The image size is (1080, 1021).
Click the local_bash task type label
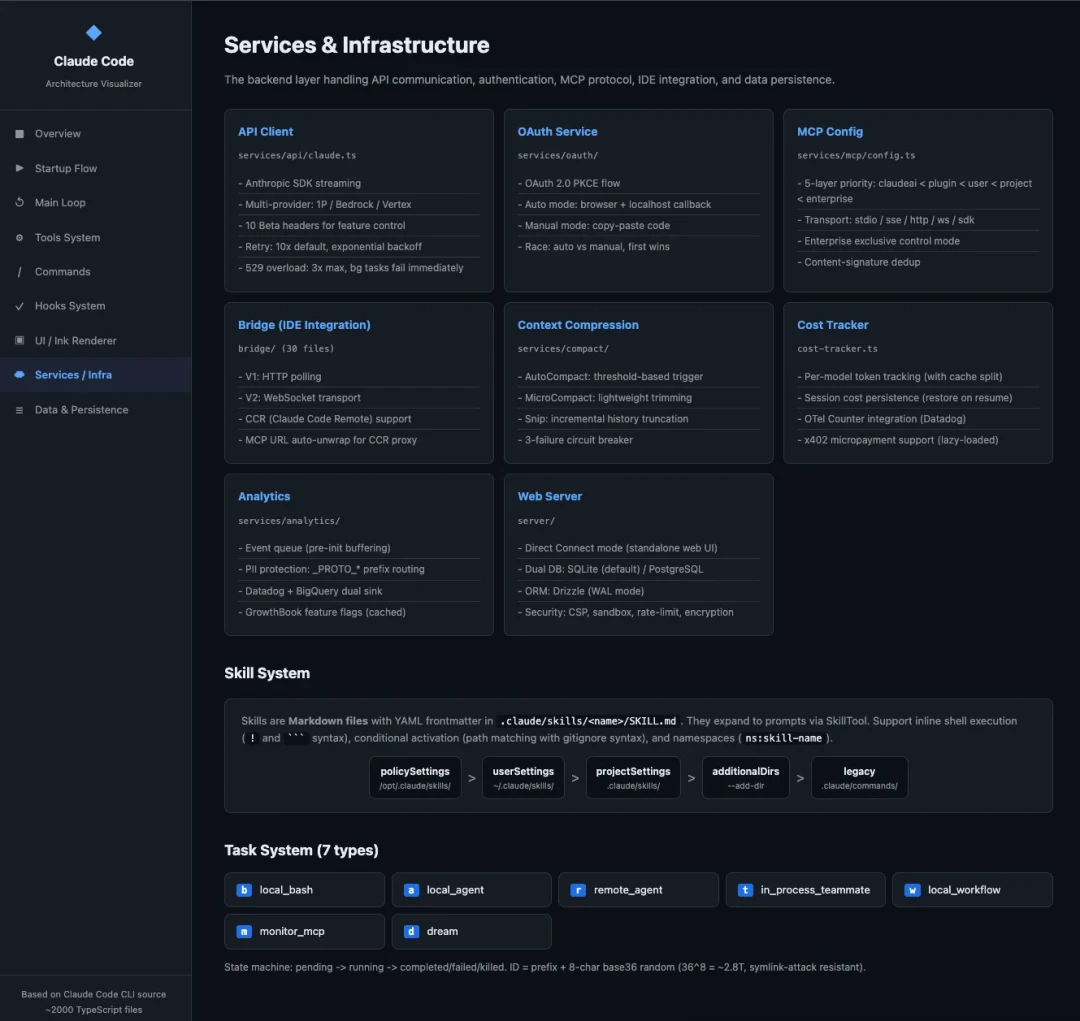[x=286, y=890]
